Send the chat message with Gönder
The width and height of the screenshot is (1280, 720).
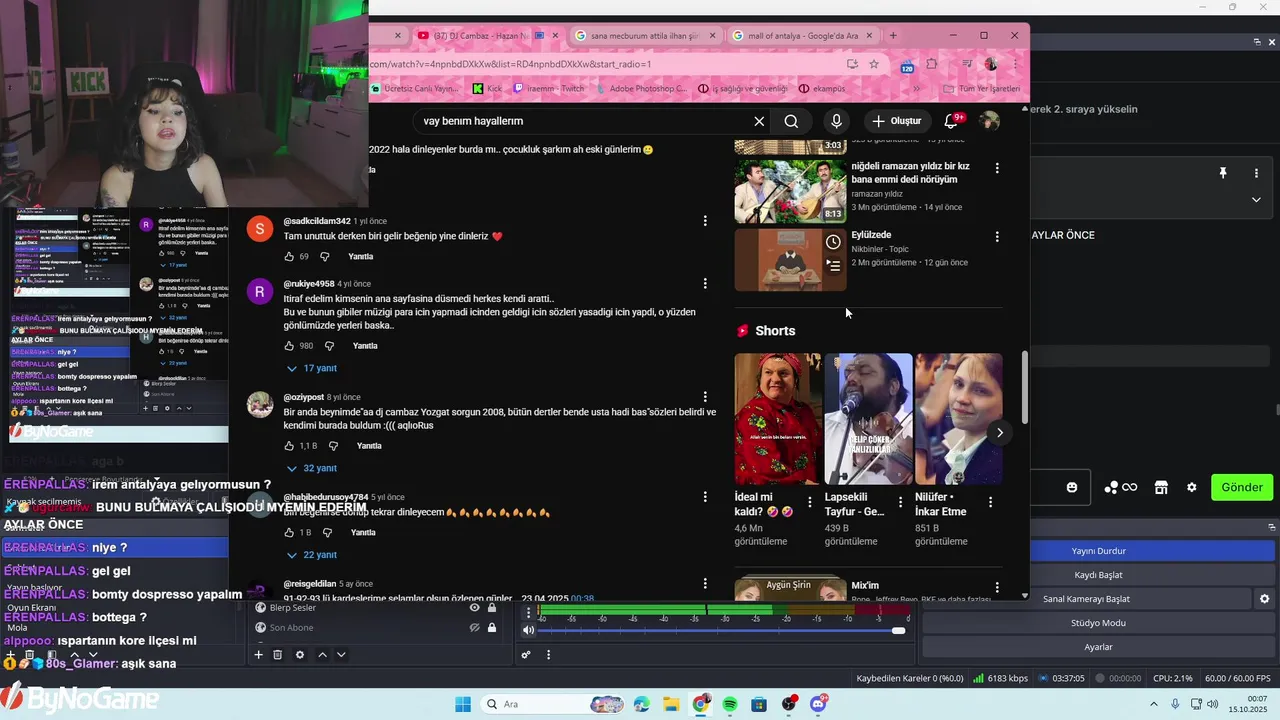pos(1242,487)
